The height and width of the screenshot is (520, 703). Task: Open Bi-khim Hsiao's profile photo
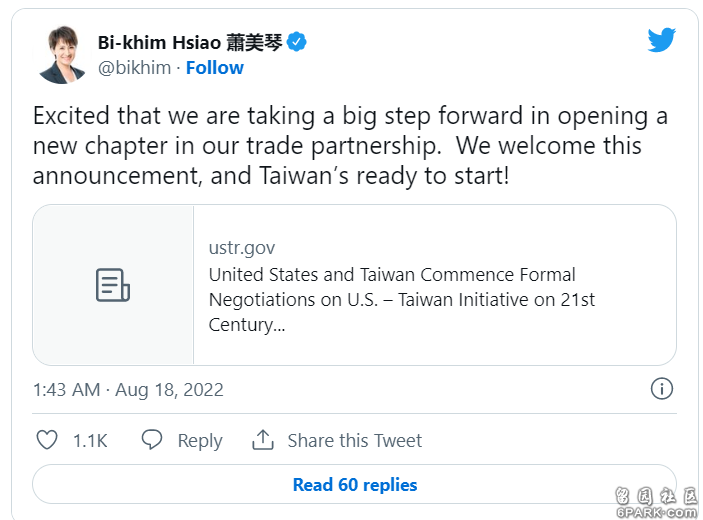pos(62,55)
